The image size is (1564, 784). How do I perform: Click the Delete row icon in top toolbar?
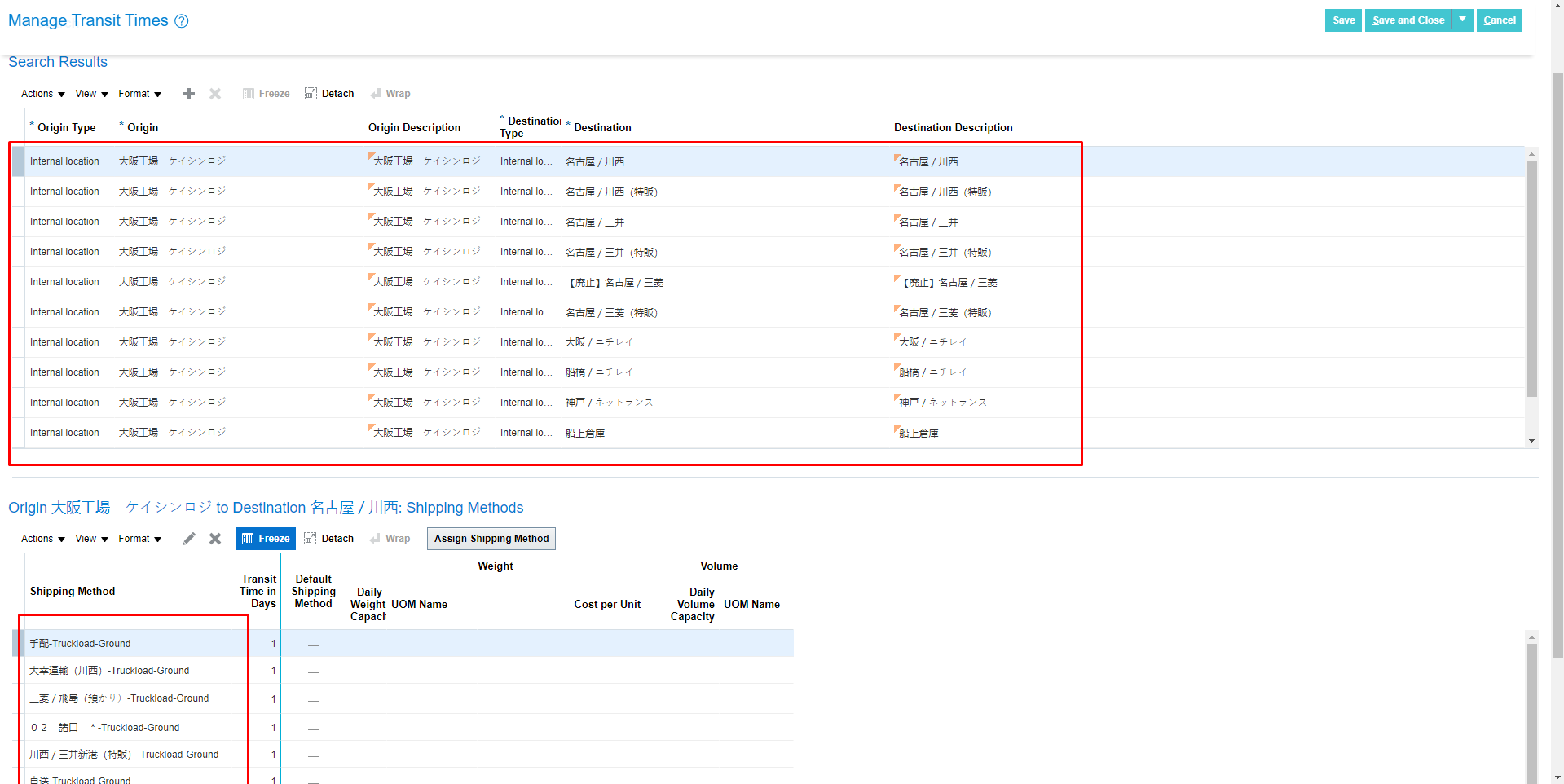click(215, 93)
